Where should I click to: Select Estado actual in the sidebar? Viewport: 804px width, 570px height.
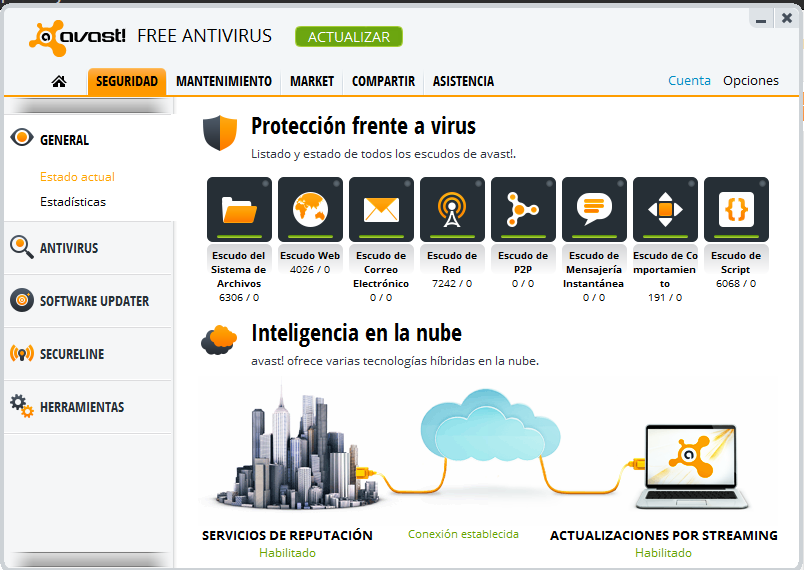[77, 177]
